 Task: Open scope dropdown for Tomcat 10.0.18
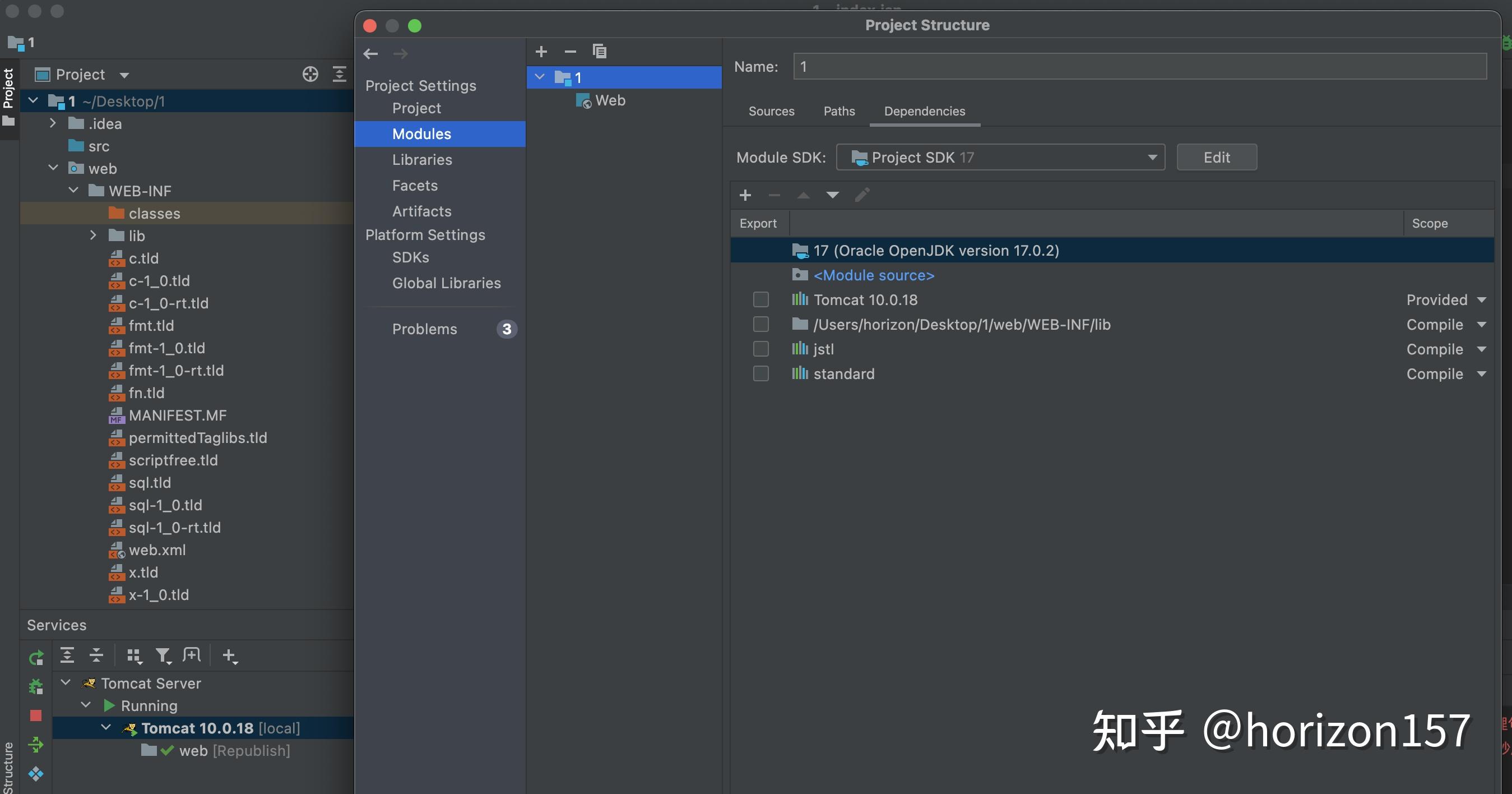1446,300
